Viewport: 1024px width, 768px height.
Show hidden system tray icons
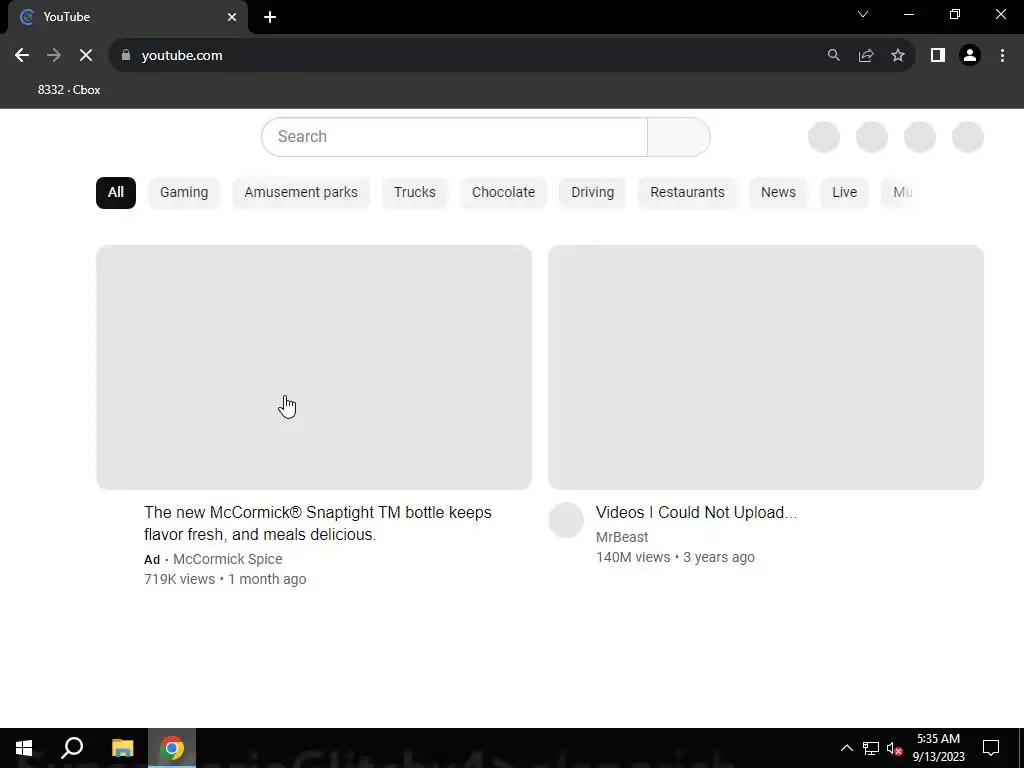point(846,748)
